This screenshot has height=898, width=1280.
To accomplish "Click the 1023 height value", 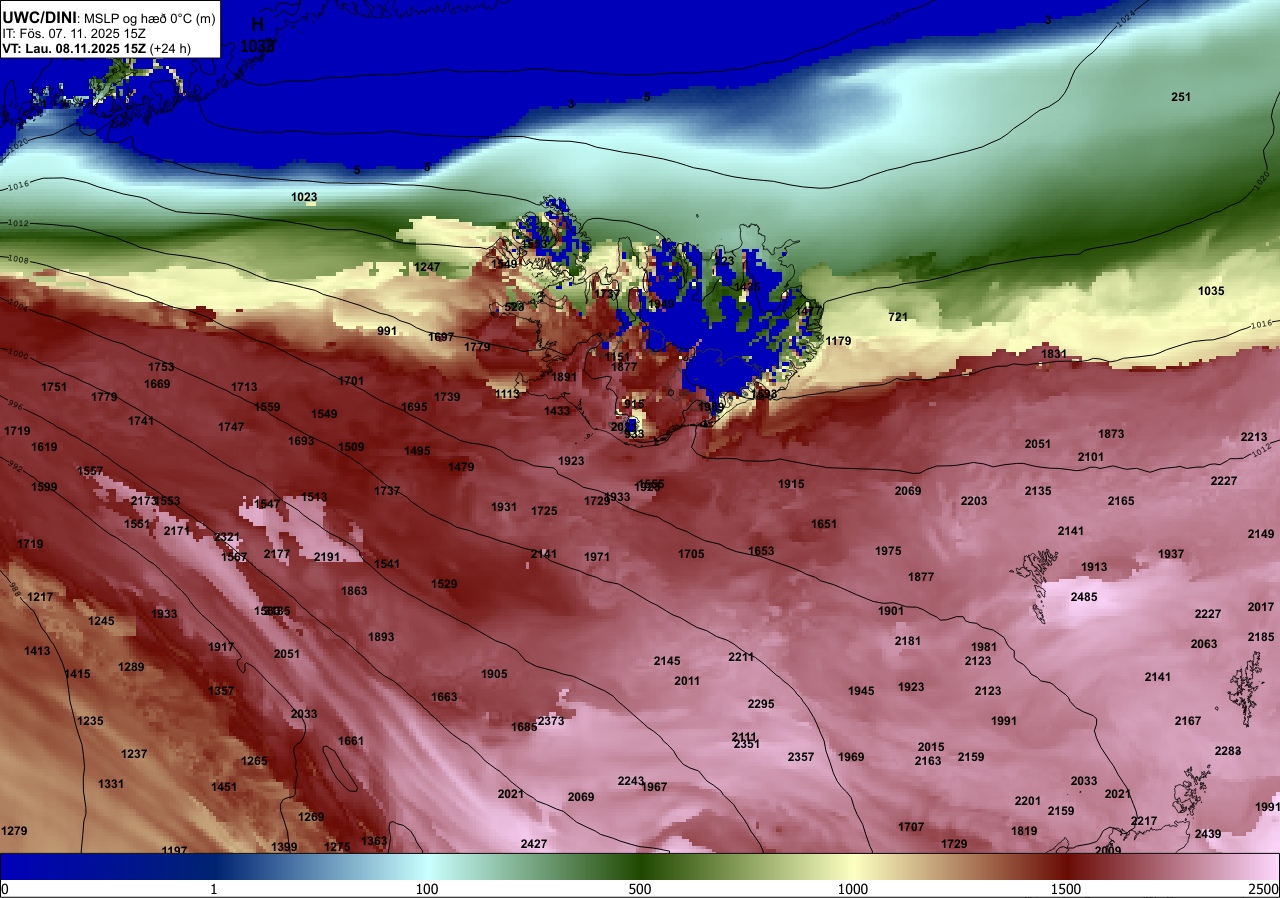I will click(x=305, y=197).
